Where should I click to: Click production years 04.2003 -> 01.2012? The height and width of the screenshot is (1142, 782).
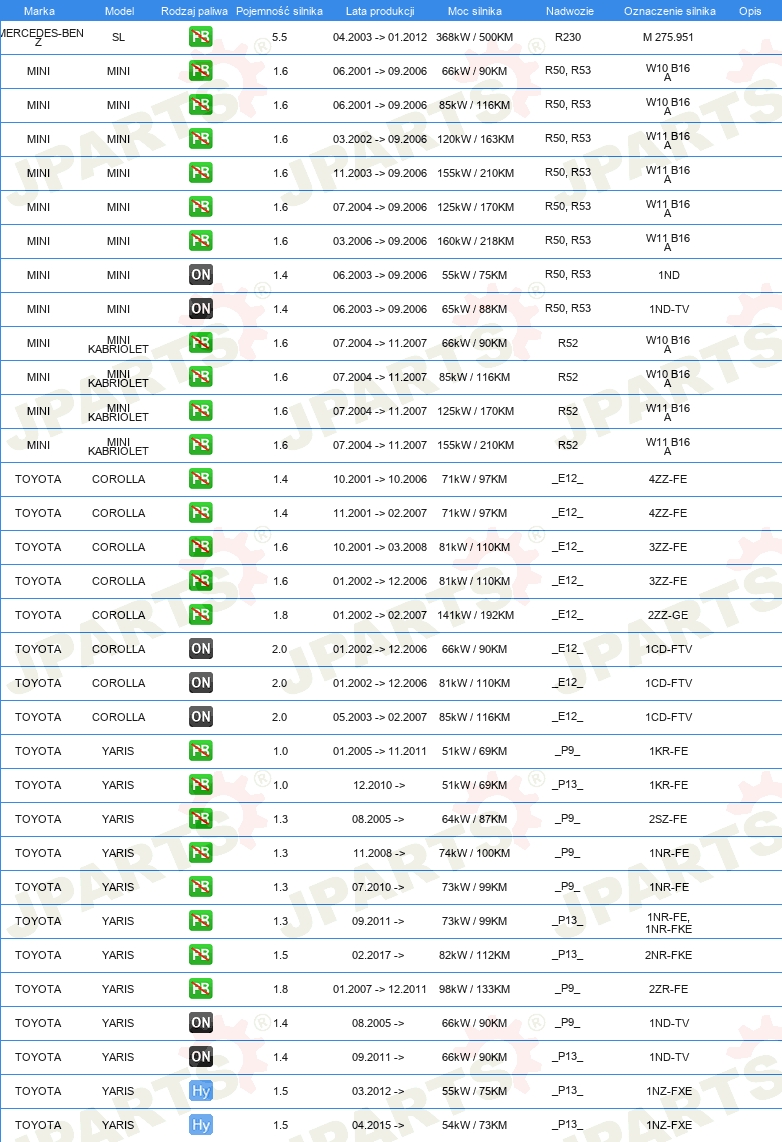pyautogui.click(x=380, y=36)
